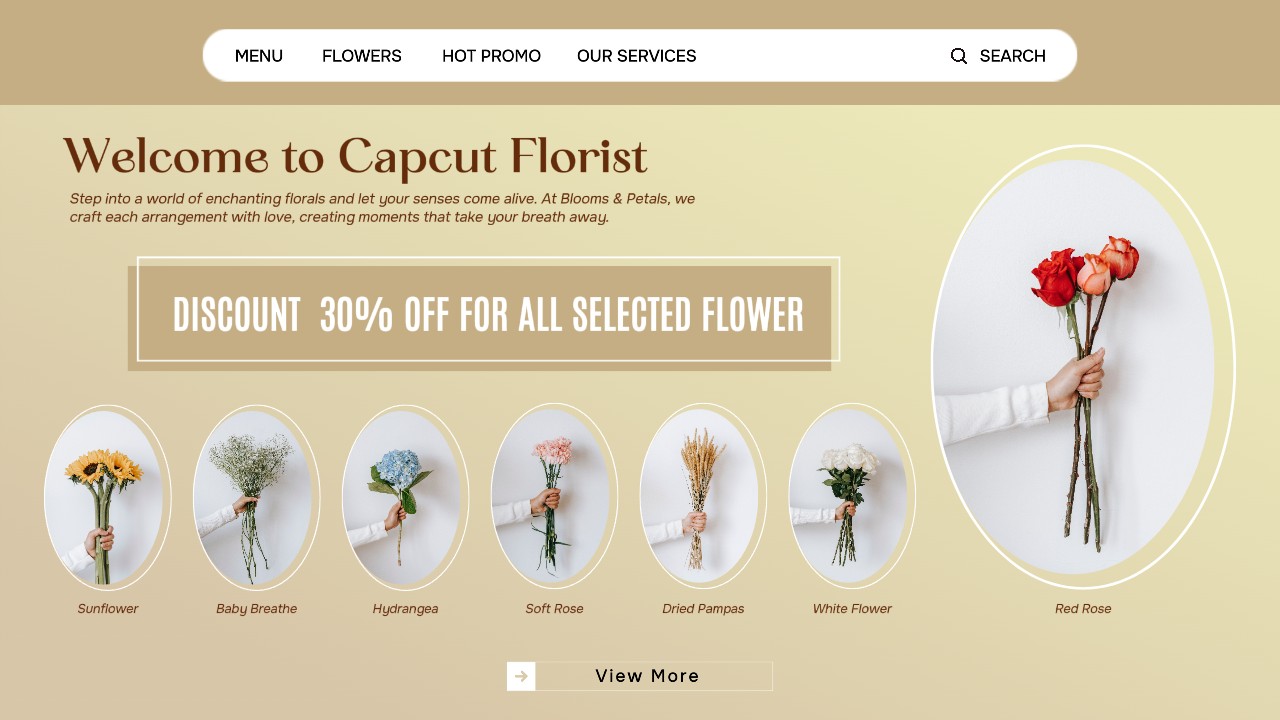This screenshot has width=1280, height=720.
Task: Open the FLOWERS navigation item
Action: pos(362,56)
